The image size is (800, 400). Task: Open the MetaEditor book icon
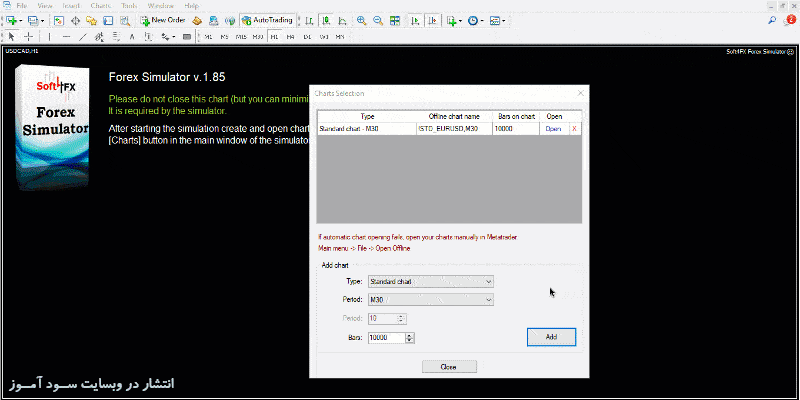pos(197,20)
